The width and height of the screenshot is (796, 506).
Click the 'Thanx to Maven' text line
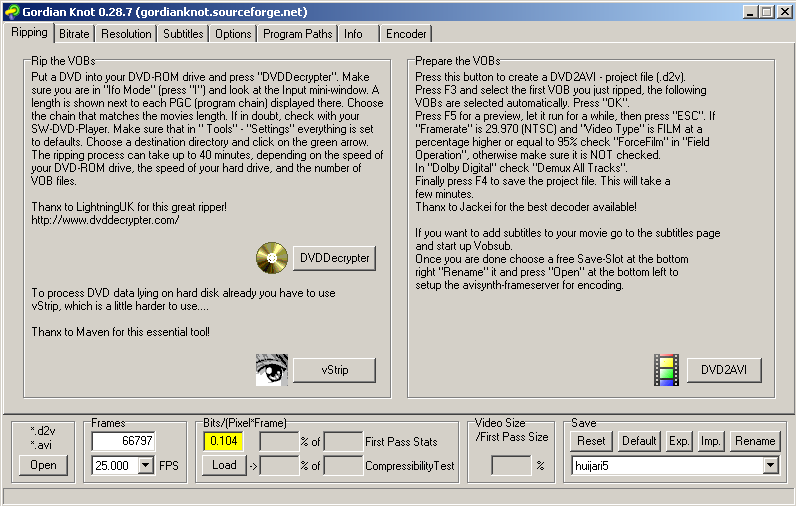[120, 332]
